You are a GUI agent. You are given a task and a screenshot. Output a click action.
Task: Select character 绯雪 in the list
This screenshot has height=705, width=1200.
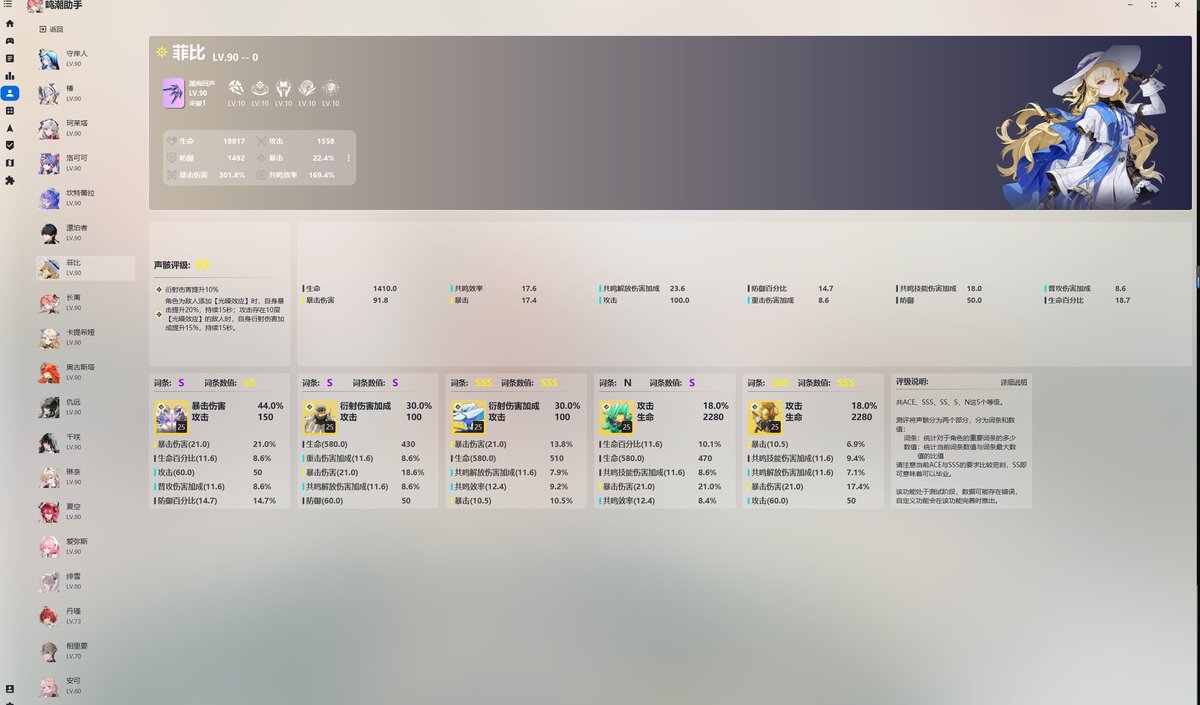[86, 581]
